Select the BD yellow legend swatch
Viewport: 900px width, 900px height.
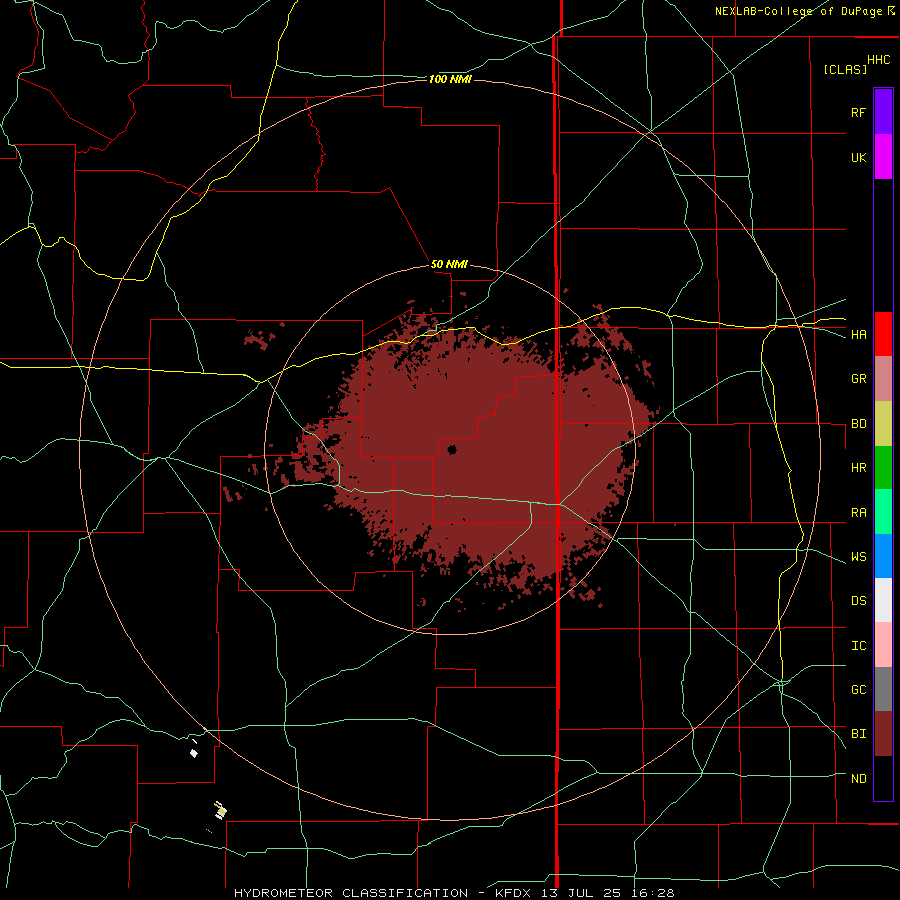point(883,424)
